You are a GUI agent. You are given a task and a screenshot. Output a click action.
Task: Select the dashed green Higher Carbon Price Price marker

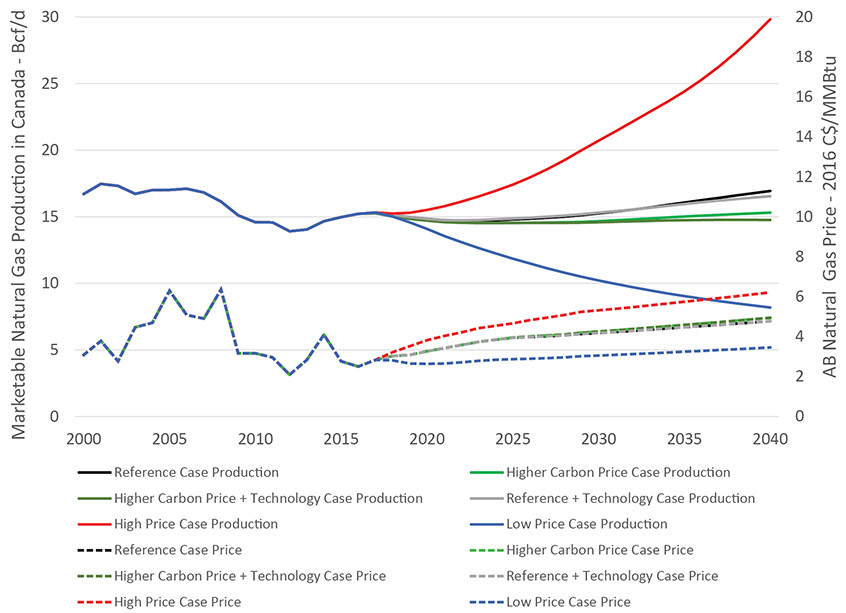click(487, 550)
